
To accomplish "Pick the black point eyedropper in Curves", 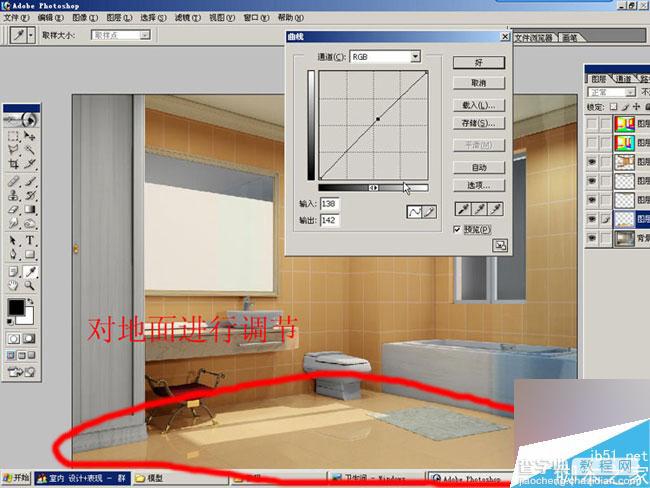I will tap(463, 209).
